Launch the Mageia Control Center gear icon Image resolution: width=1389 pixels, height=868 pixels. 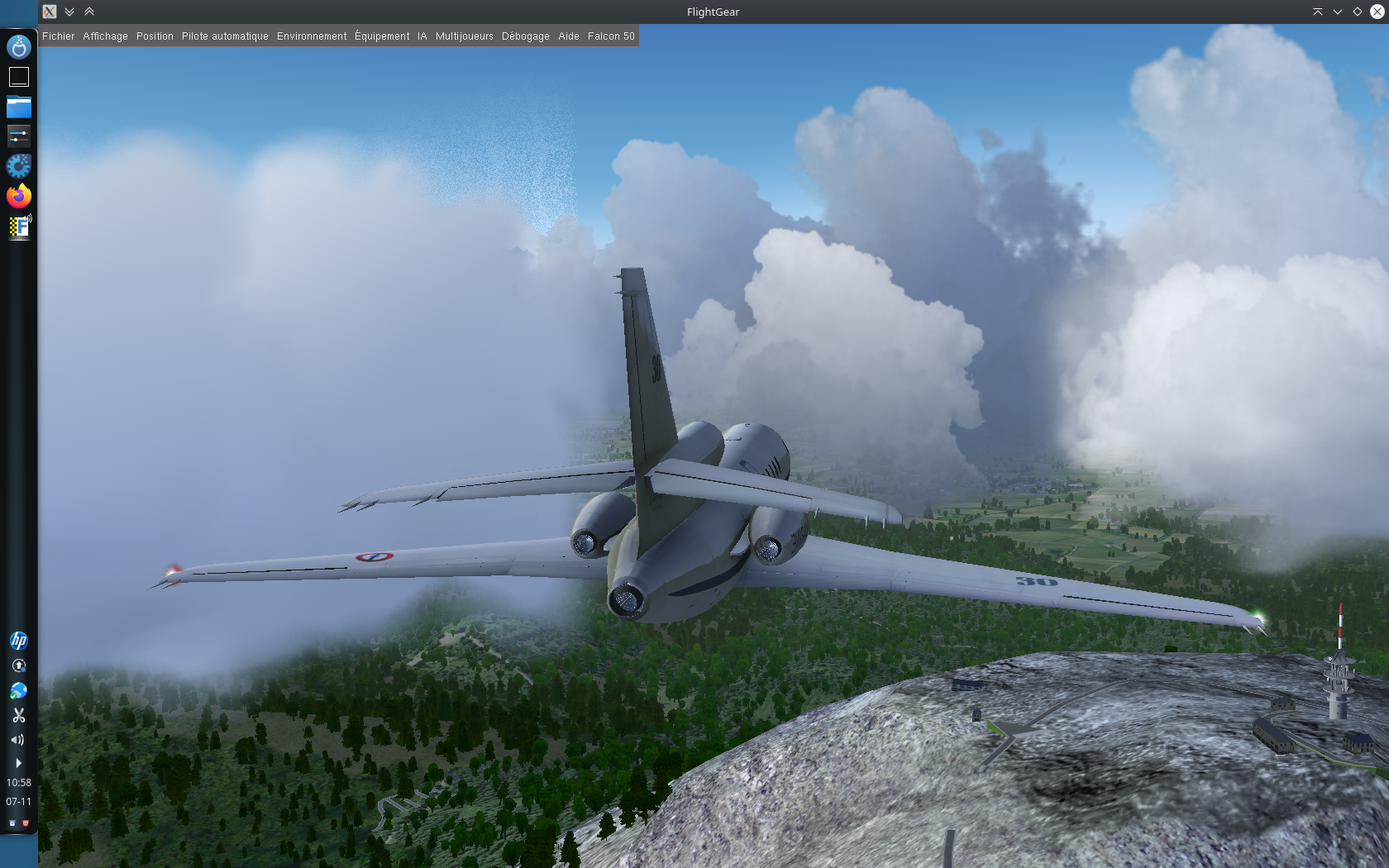(18, 166)
